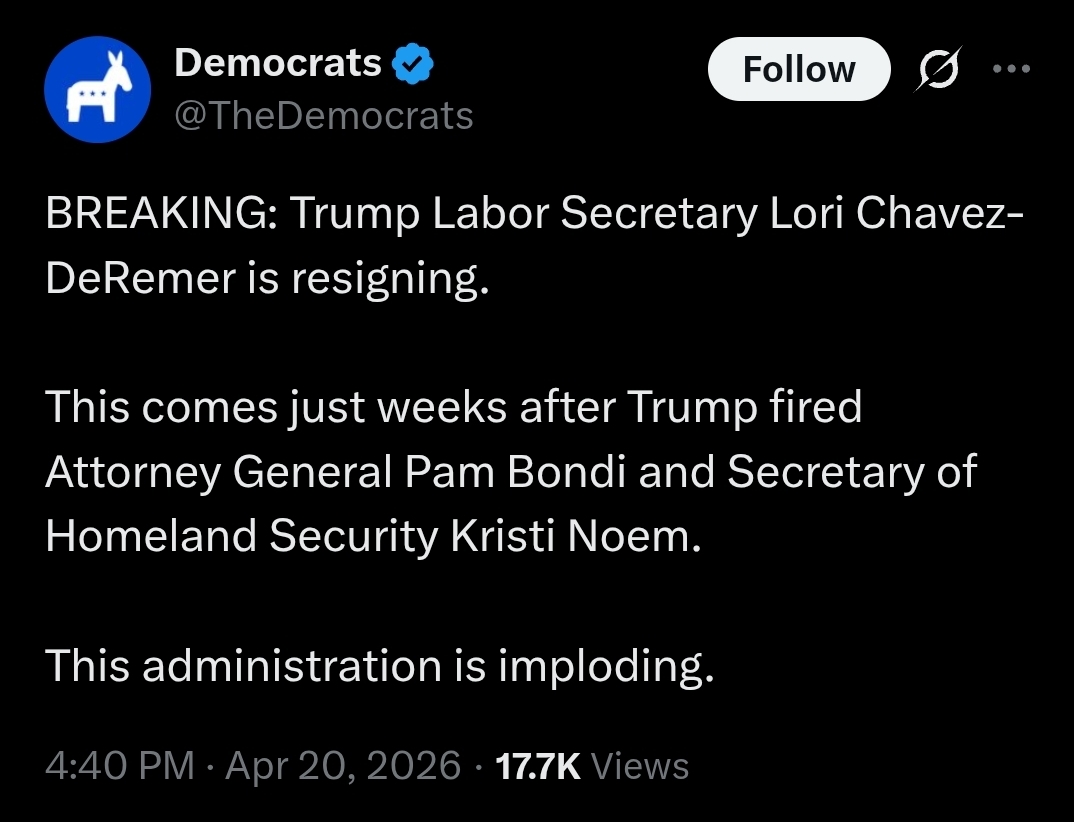This screenshot has height=822, width=1074.
Task: Open the Grok slashed-circle icon
Action: point(937,70)
